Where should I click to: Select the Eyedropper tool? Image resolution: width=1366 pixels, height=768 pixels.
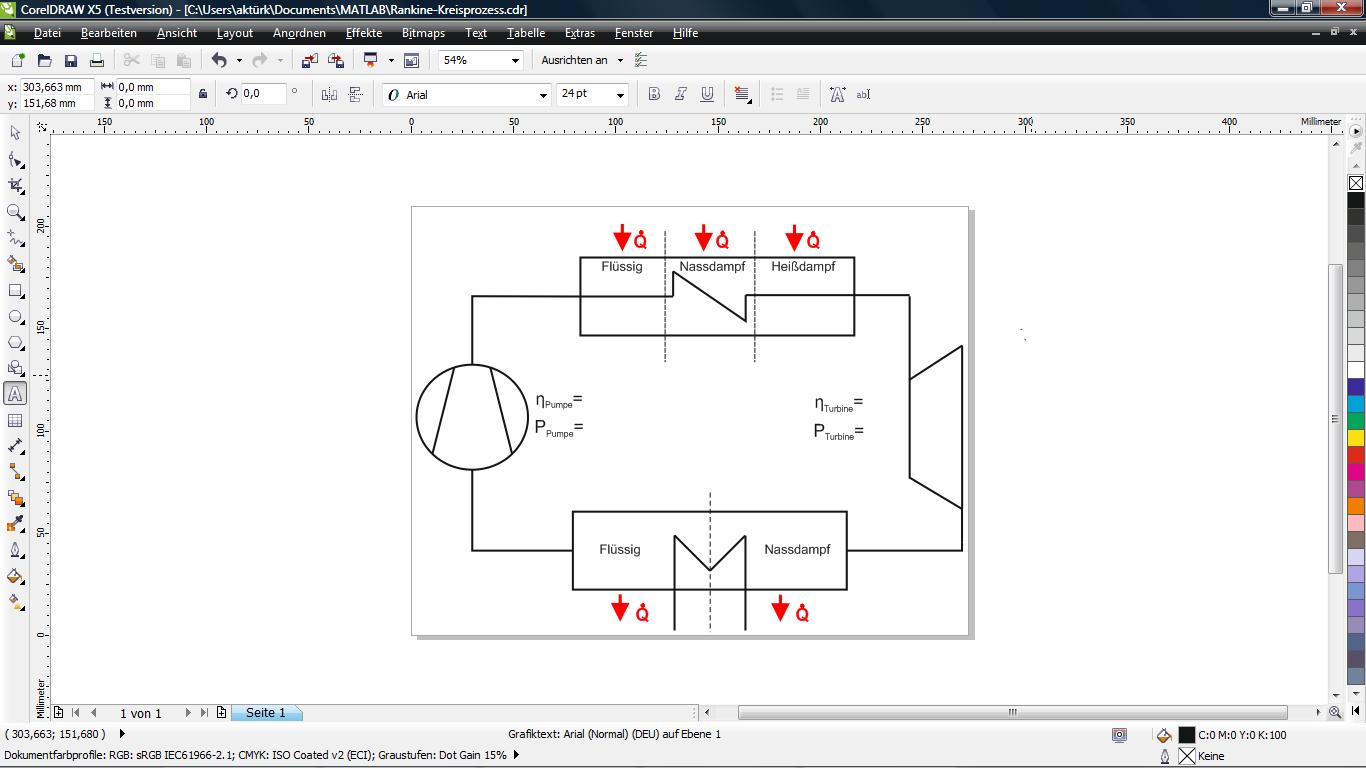pos(15,524)
